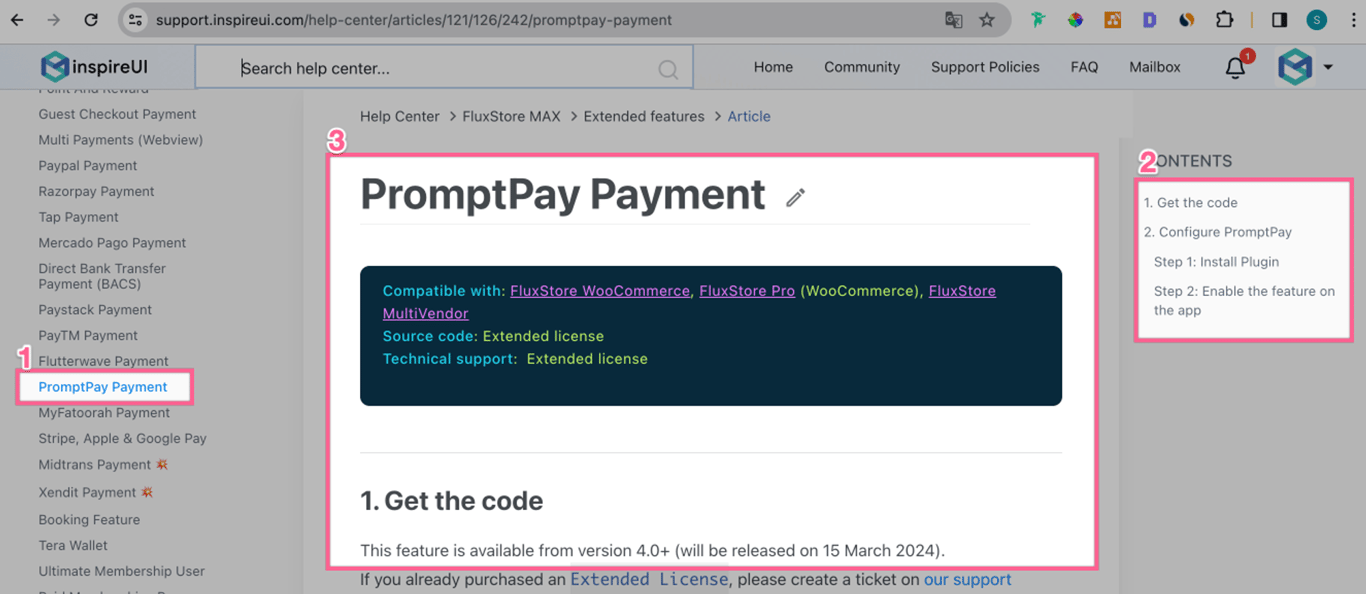Open the dark orange round browser extension
This screenshot has width=1366, height=594.
click(x=1186, y=20)
